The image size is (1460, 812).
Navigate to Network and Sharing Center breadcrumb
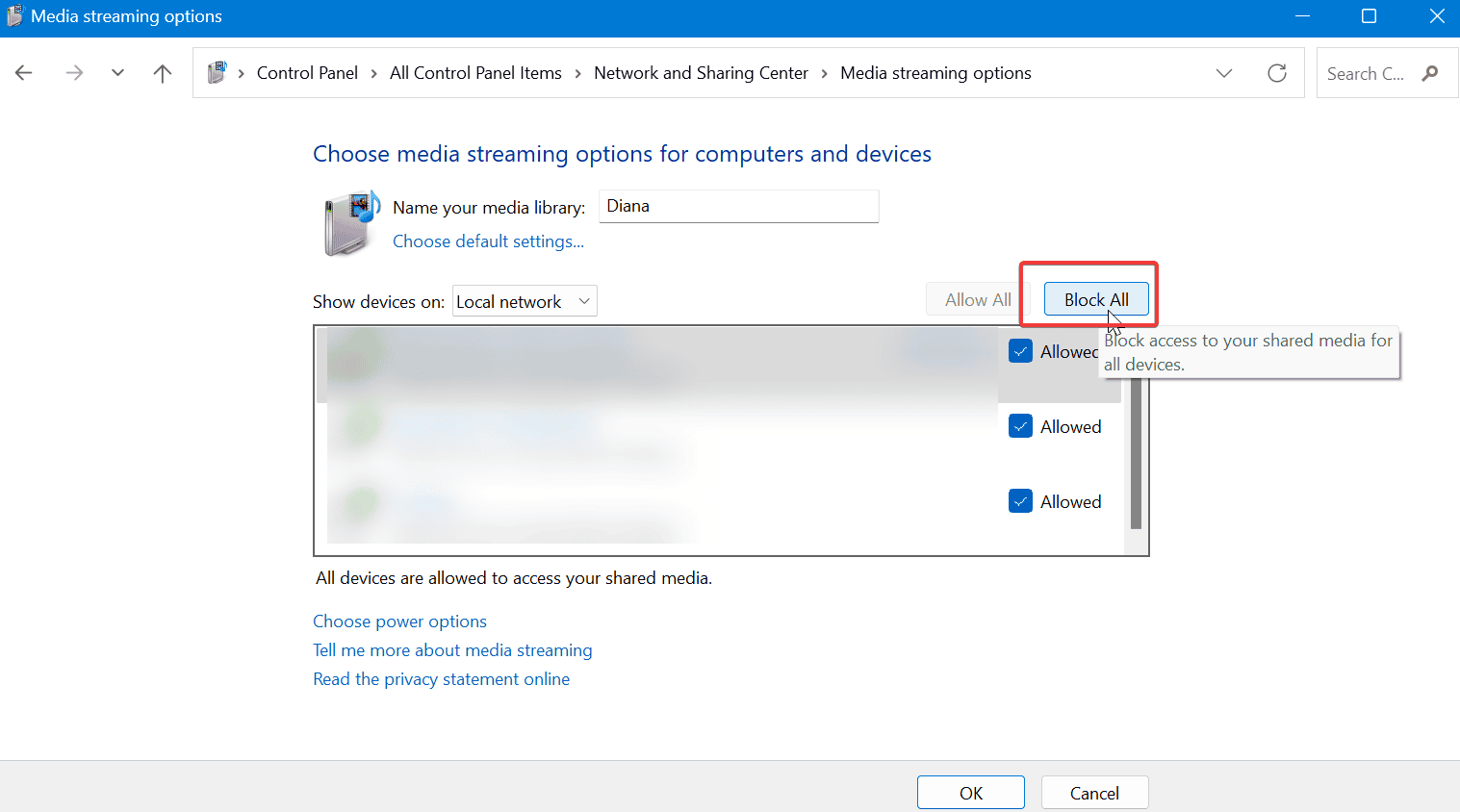pyautogui.click(x=701, y=73)
